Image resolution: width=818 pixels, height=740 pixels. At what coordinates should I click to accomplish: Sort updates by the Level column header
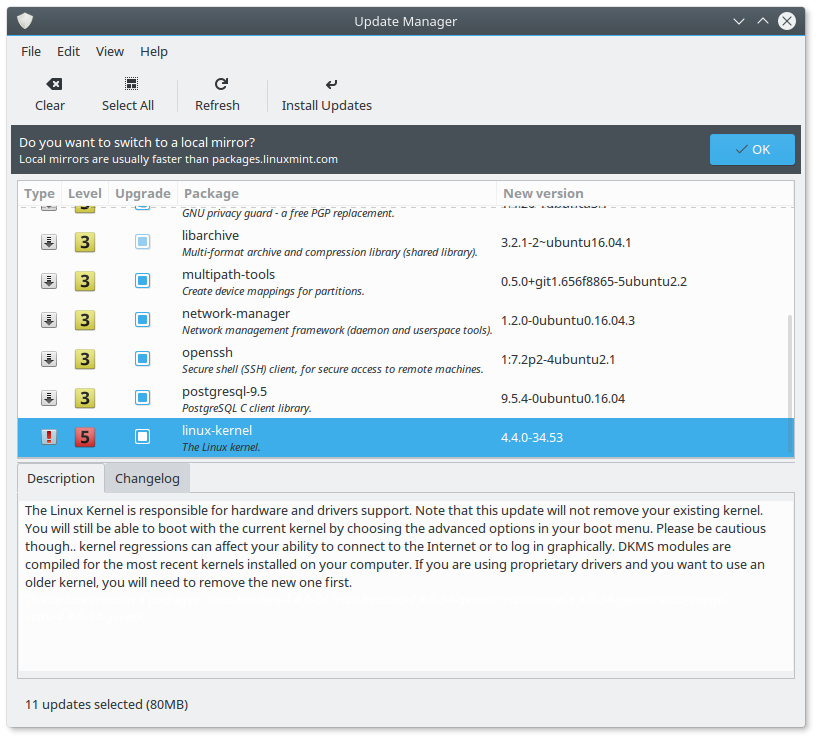(85, 193)
